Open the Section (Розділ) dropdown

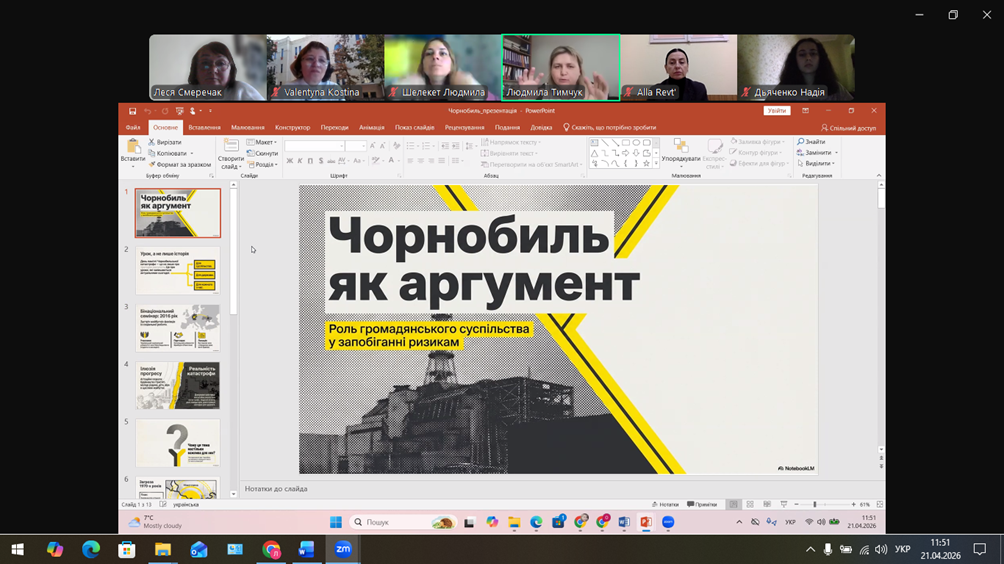[264, 164]
